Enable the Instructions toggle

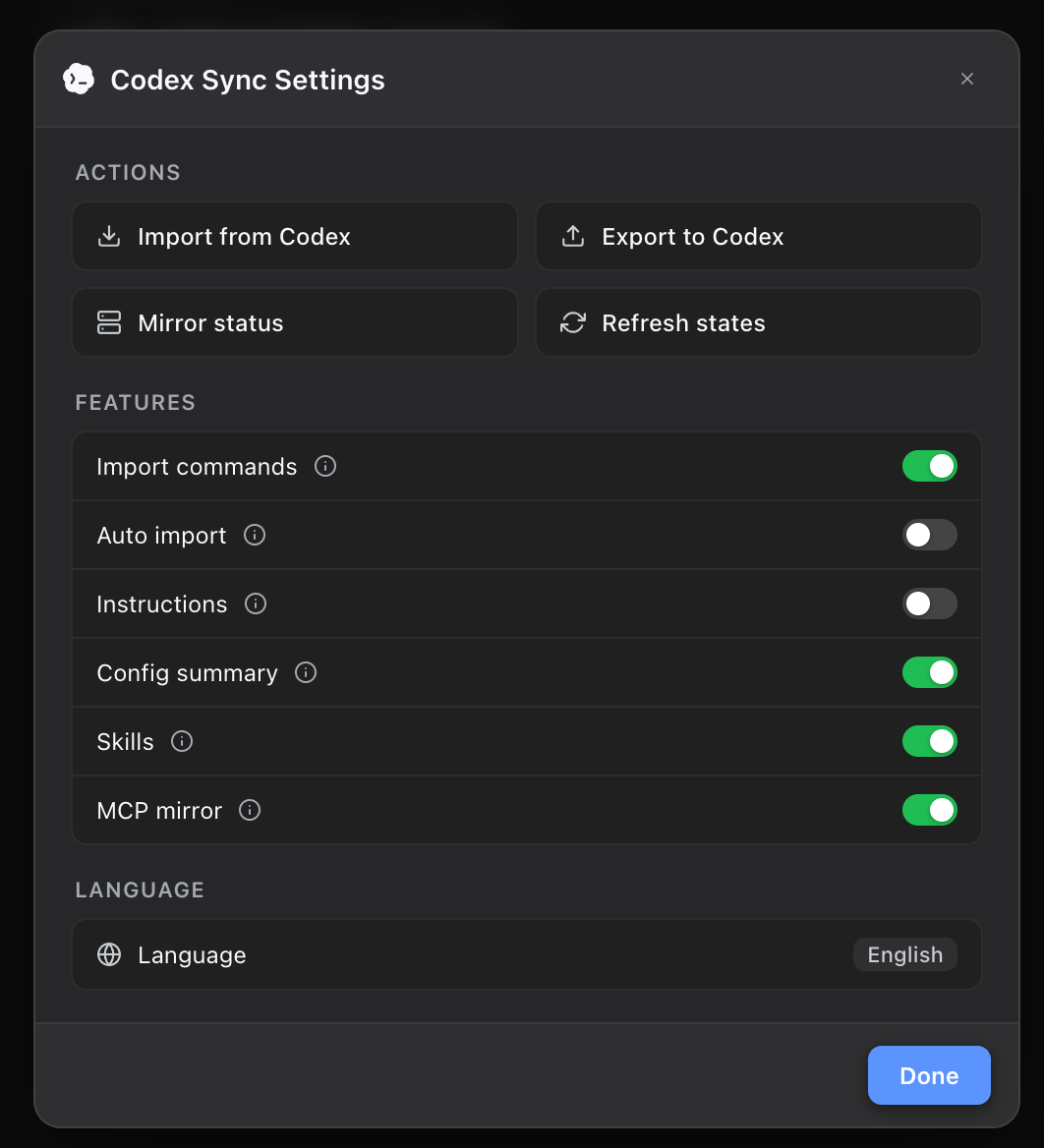click(x=930, y=604)
